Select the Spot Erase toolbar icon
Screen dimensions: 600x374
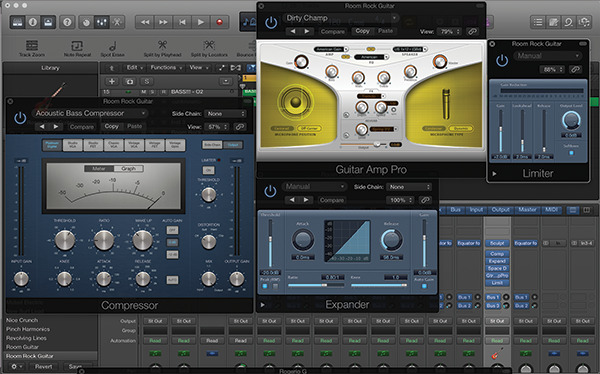click(112, 46)
